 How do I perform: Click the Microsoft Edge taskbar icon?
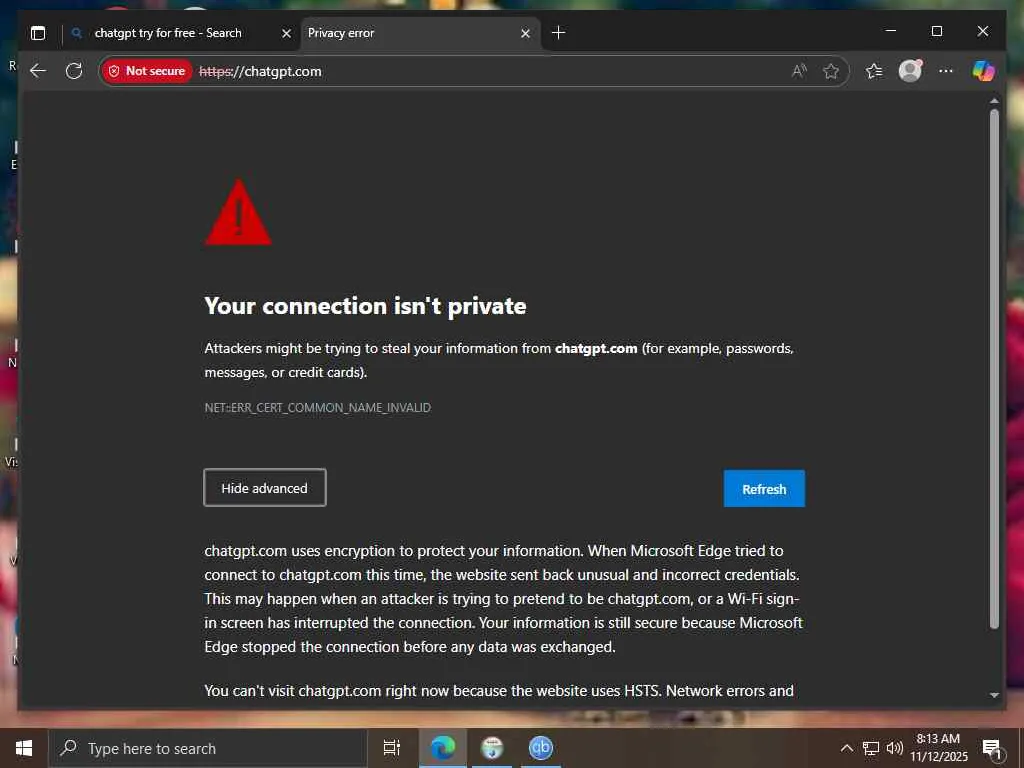(442, 748)
